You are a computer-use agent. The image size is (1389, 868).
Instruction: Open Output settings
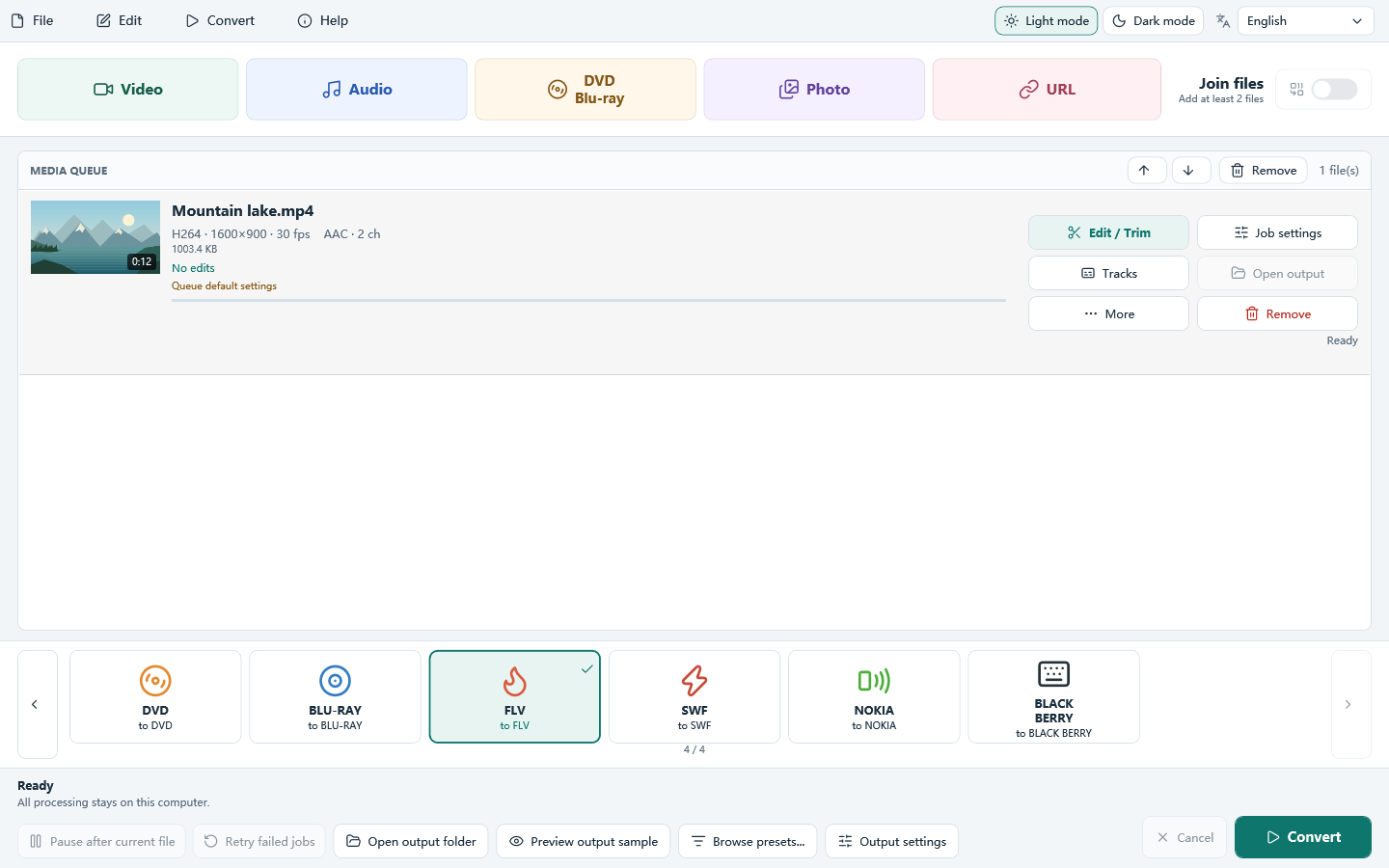(892, 841)
